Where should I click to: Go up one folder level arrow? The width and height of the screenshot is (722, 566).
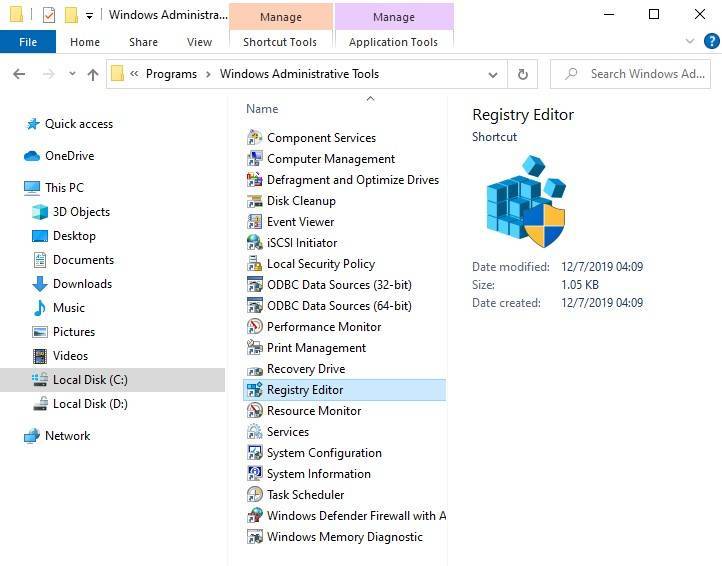pyautogui.click(x=93, y=74)
